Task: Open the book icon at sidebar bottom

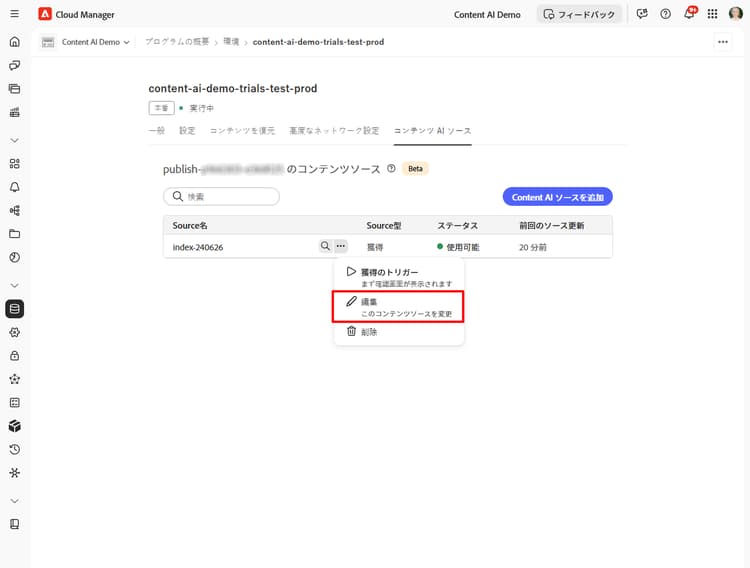Action: [15, 524]
